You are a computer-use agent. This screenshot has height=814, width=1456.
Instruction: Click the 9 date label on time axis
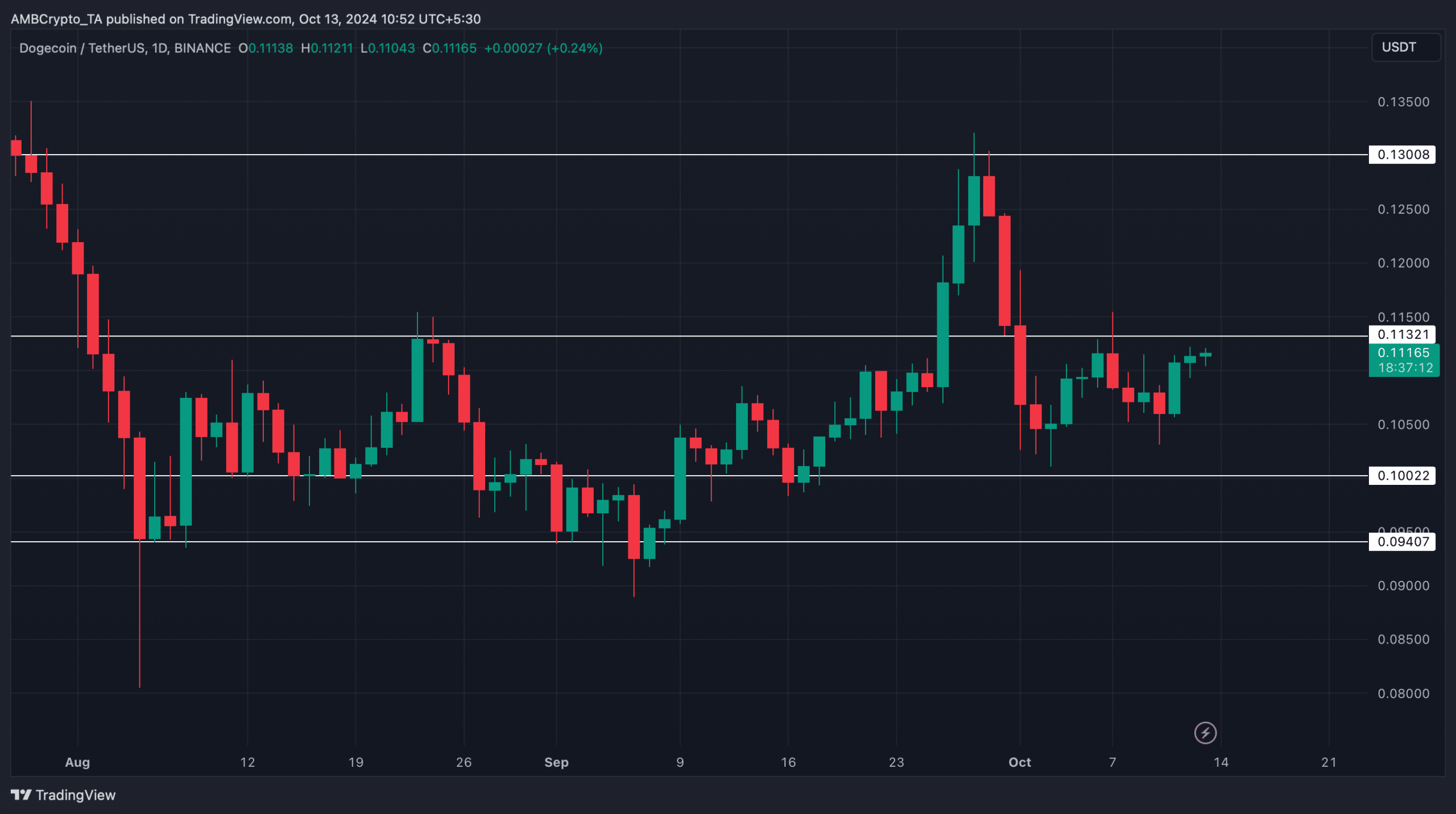point(680,762)
